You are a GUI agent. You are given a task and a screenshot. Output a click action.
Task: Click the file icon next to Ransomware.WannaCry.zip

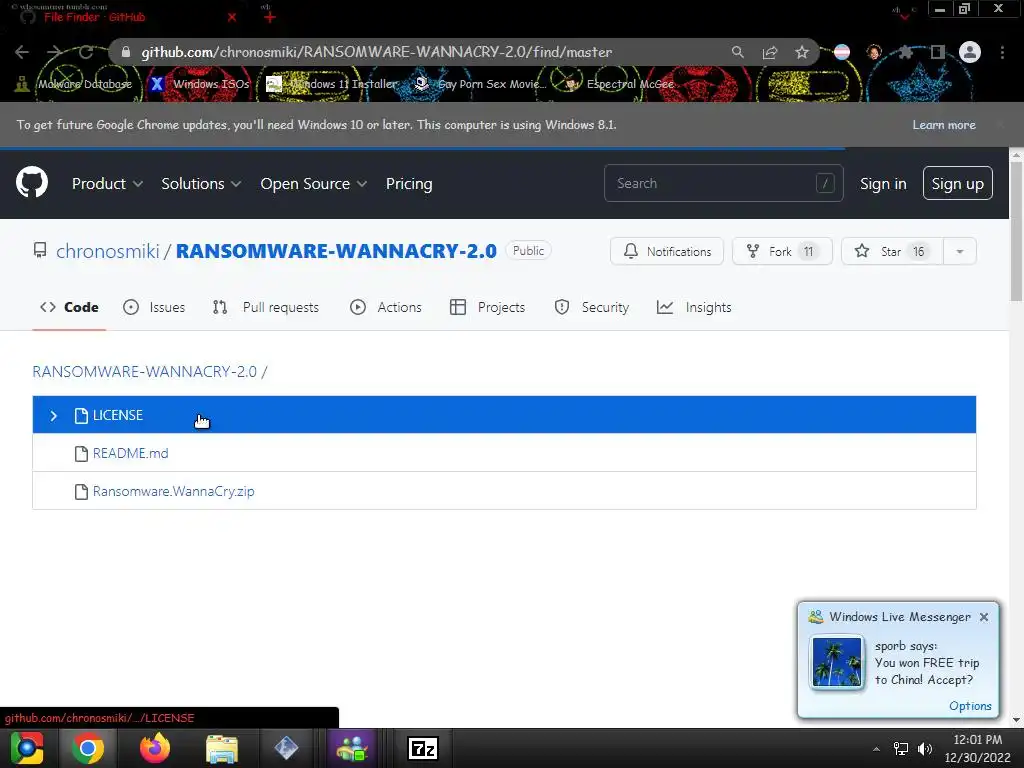(x=81, y=491)
